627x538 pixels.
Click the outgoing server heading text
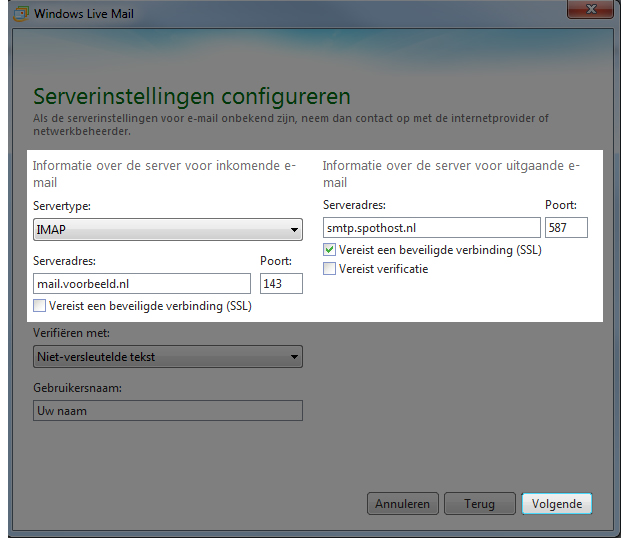(451, 174)
